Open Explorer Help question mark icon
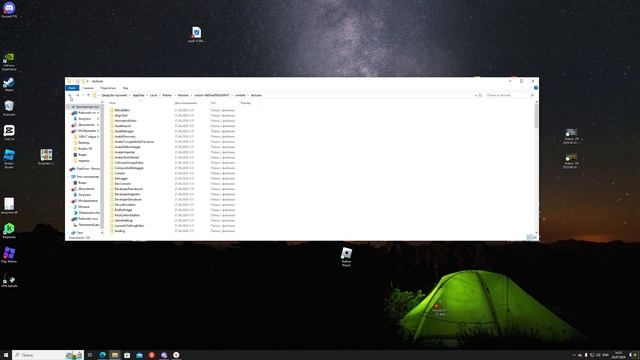Screen dimensions: 640x360 point(536,88)
